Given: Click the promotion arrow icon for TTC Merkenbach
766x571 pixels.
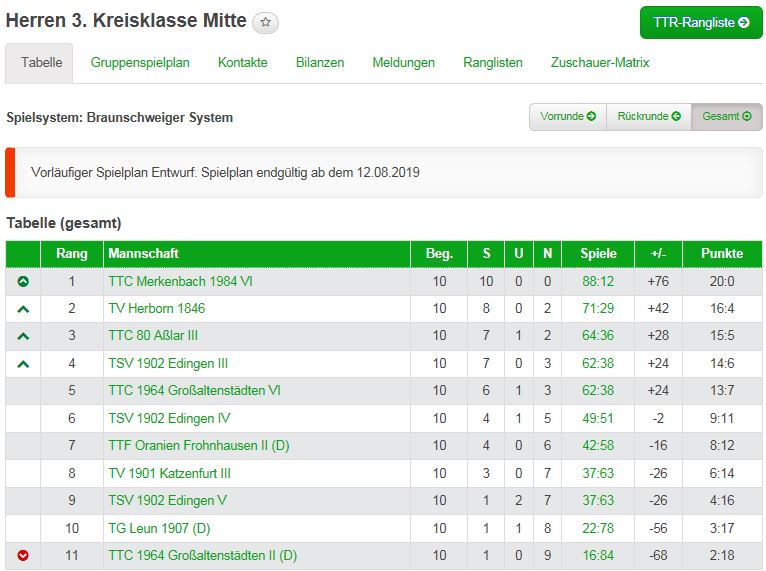Looking at the screenshot, I should pos(23,282).
